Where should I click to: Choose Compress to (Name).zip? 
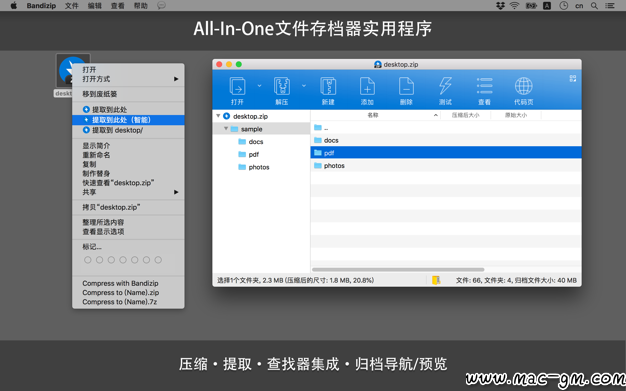[128, 293]
